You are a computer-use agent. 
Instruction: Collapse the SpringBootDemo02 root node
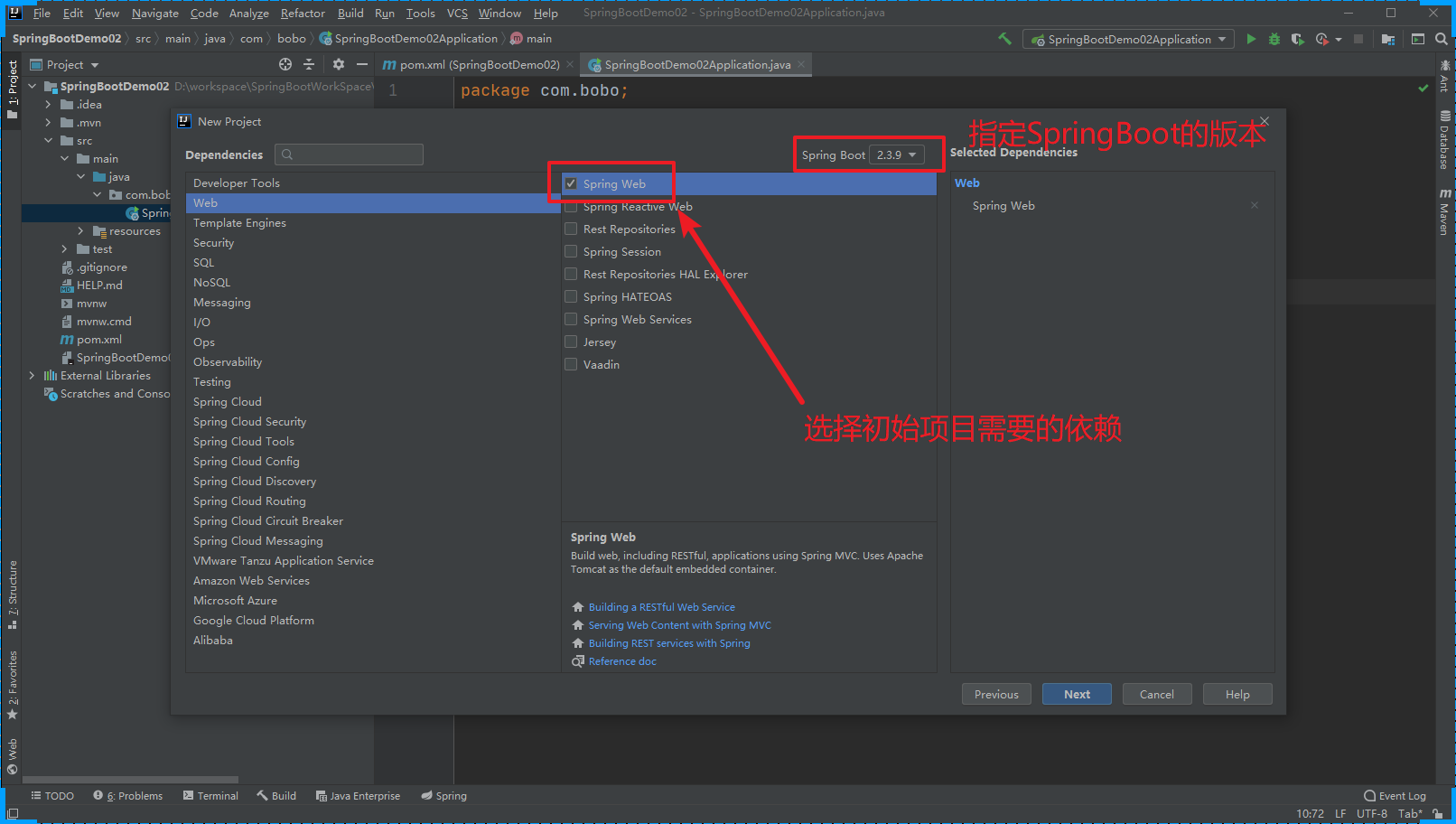[x=33, y=87]
